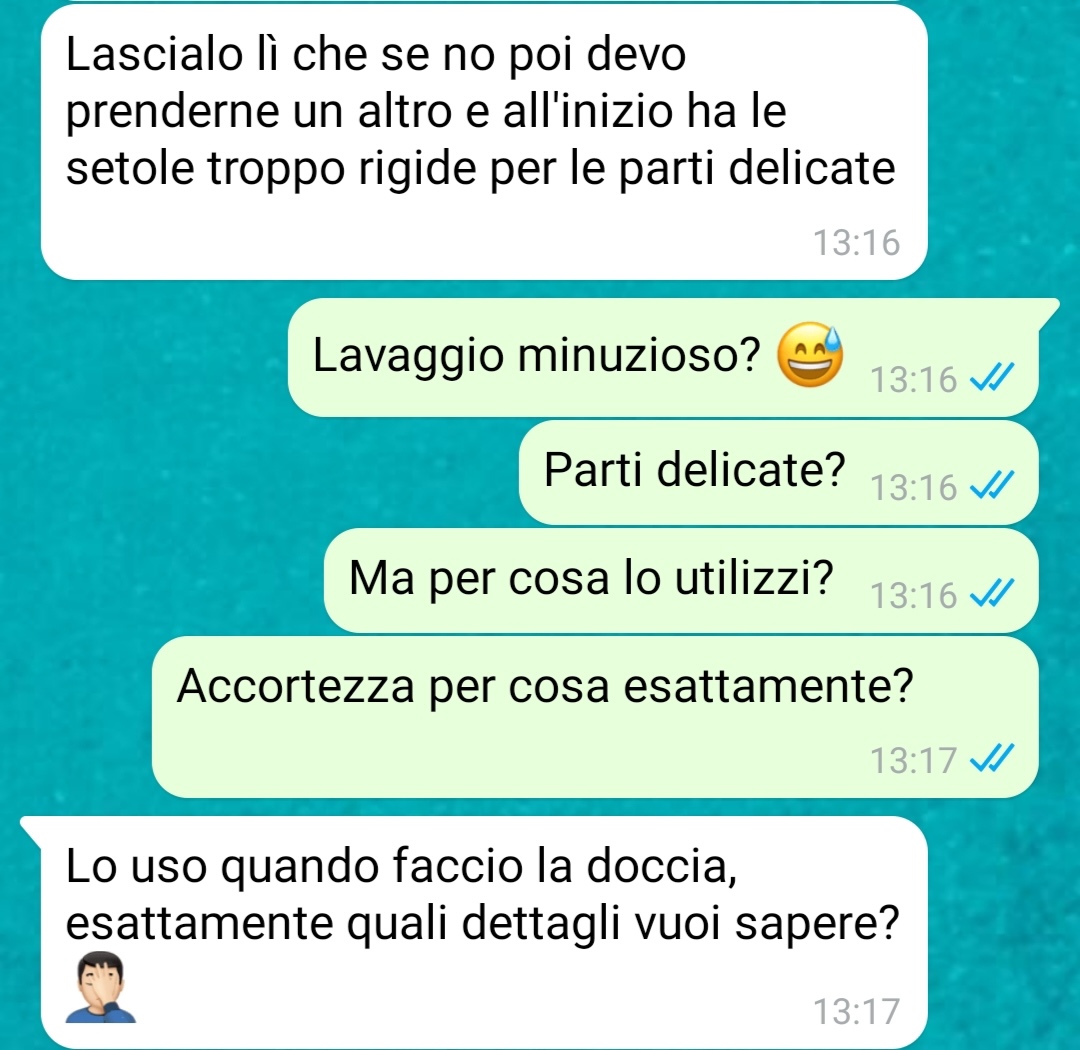
Task: Tap the 13:16 timestamp beside 'Parti delicate?'
Action: (913, 487)
